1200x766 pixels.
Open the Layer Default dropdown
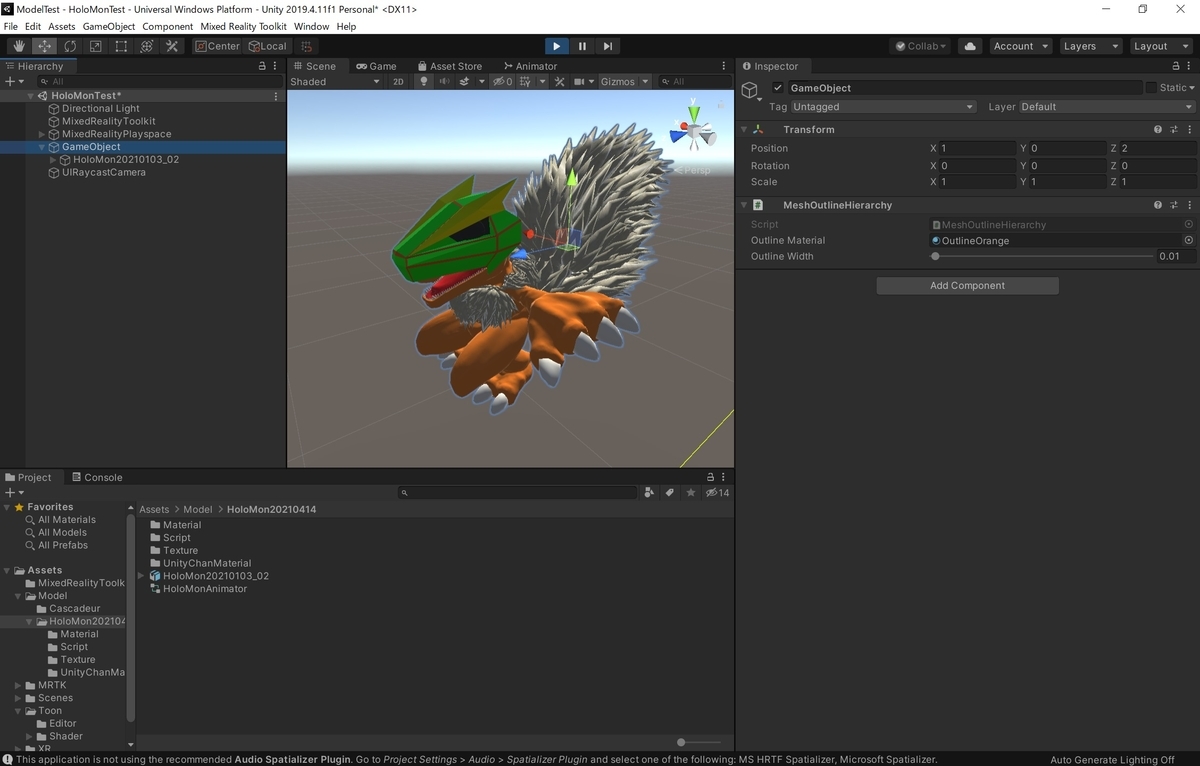point(1107,107)
